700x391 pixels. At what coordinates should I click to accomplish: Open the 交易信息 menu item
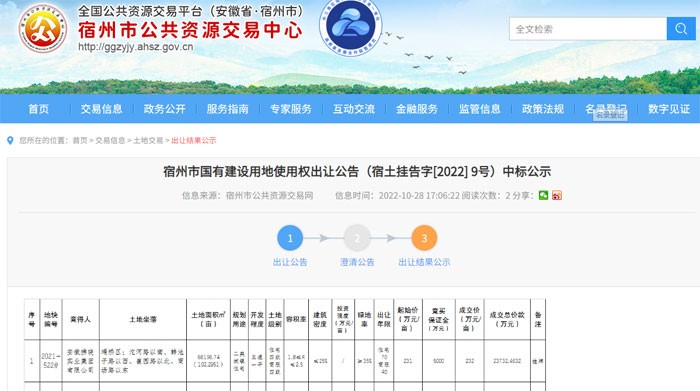point(101,109)
